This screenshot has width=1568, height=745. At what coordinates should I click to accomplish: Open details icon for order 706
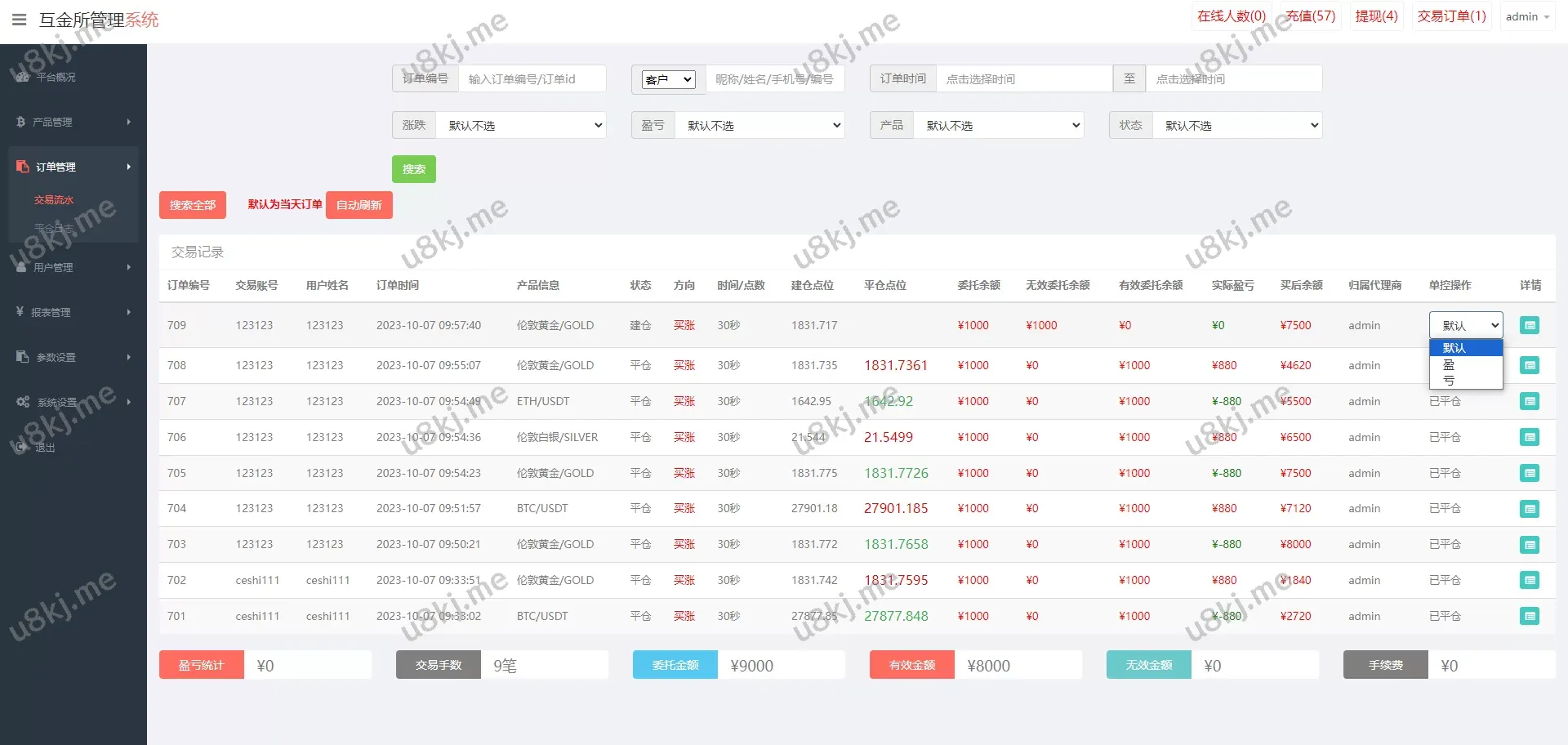[x=1529, y=437]
